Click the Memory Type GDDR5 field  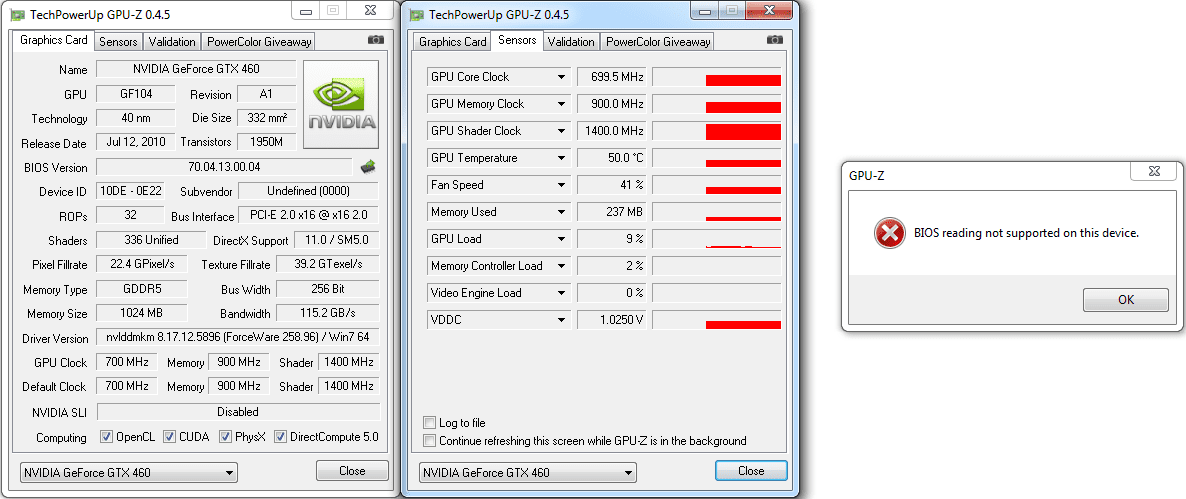(x=141, y=289)
